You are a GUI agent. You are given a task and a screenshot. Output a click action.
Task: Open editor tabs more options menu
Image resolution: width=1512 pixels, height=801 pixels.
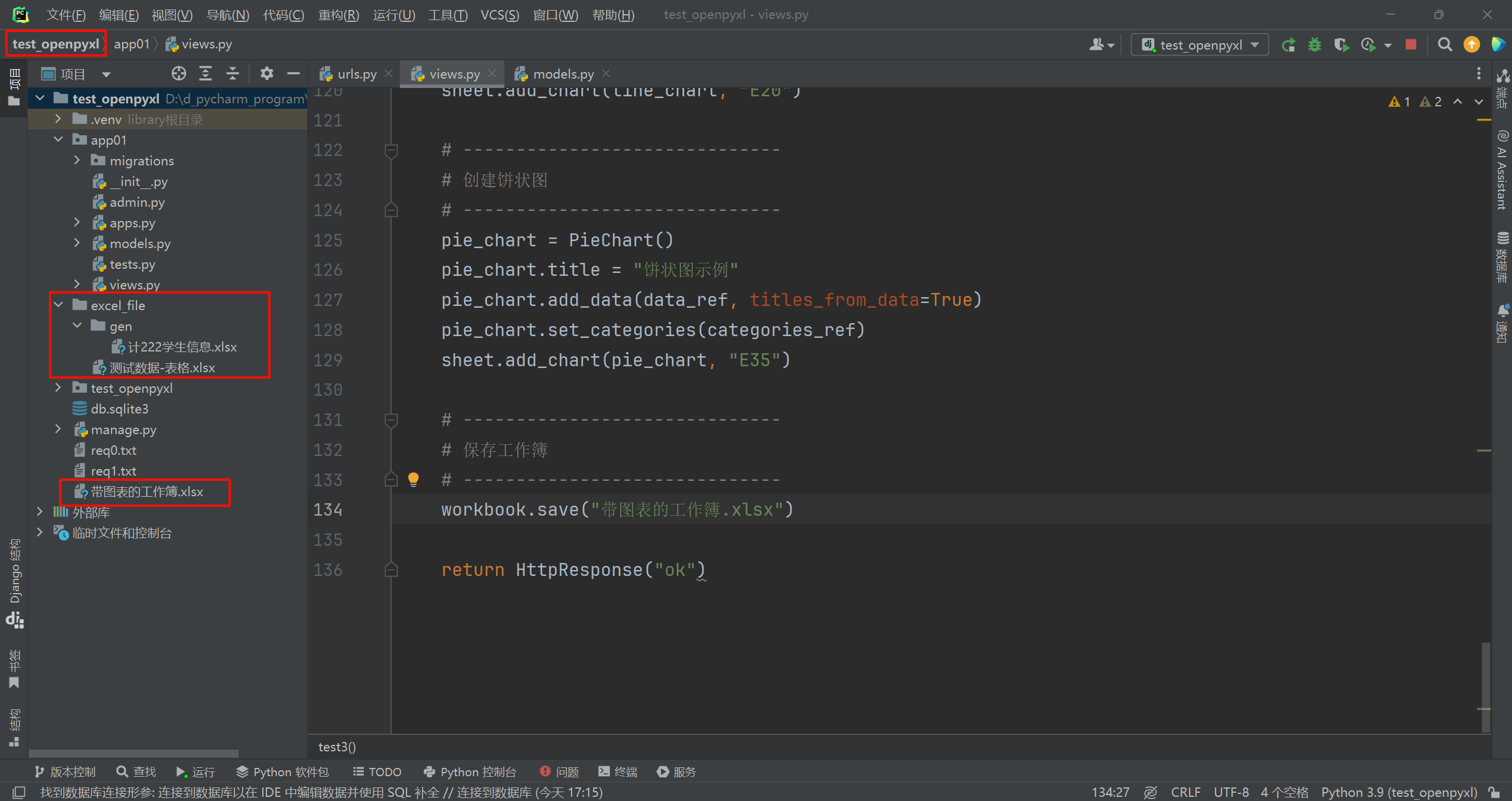(x=1478, y=74)
